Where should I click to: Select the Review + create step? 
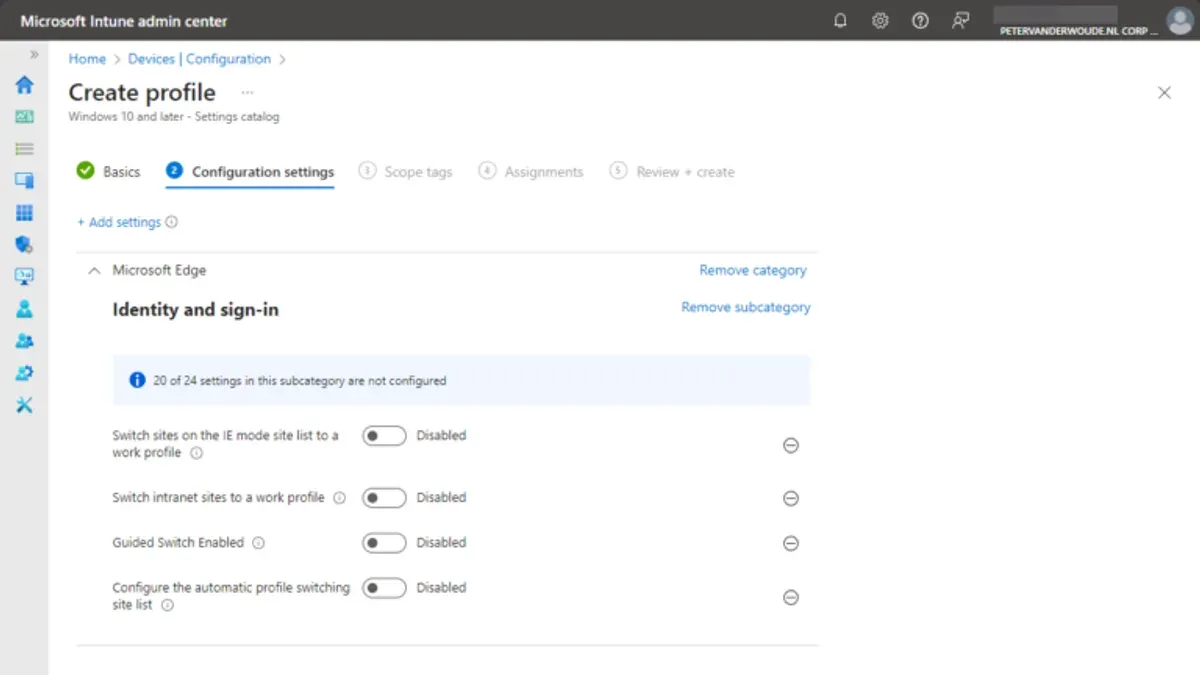(x=672, y=172)
